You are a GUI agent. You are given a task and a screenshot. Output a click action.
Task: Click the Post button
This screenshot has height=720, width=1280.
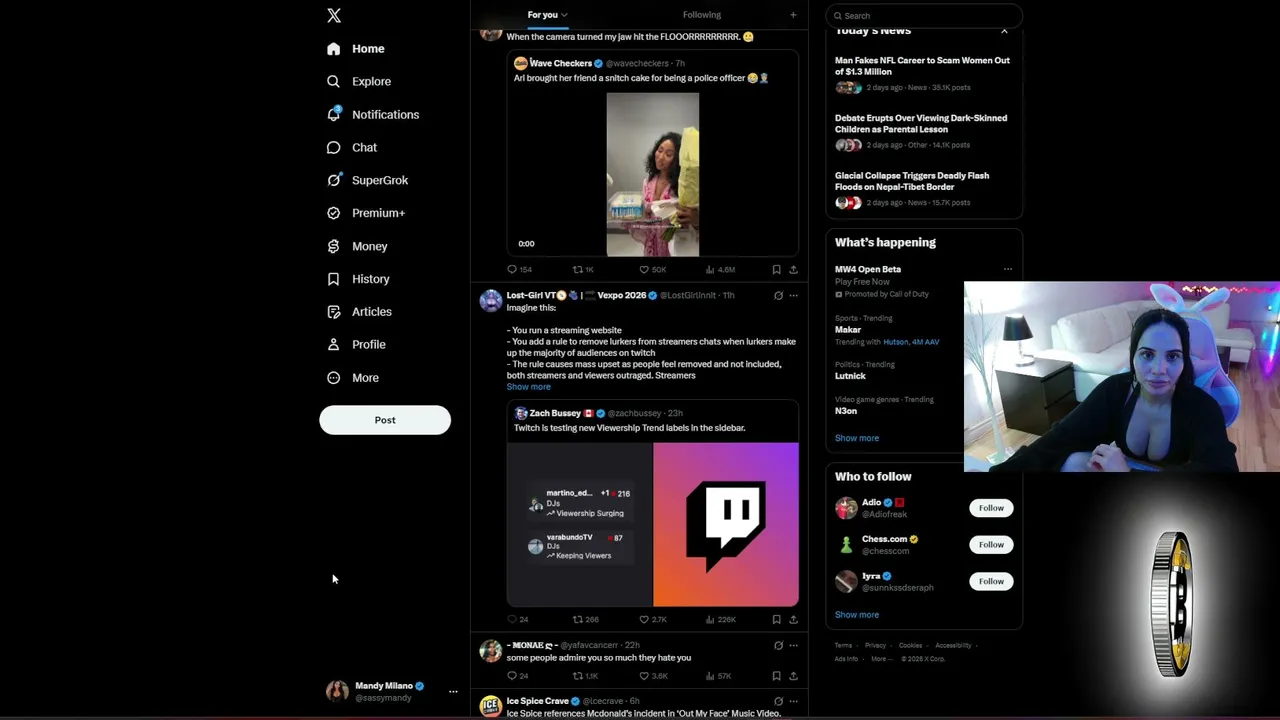pyautogui.click(x=385, y=420)
